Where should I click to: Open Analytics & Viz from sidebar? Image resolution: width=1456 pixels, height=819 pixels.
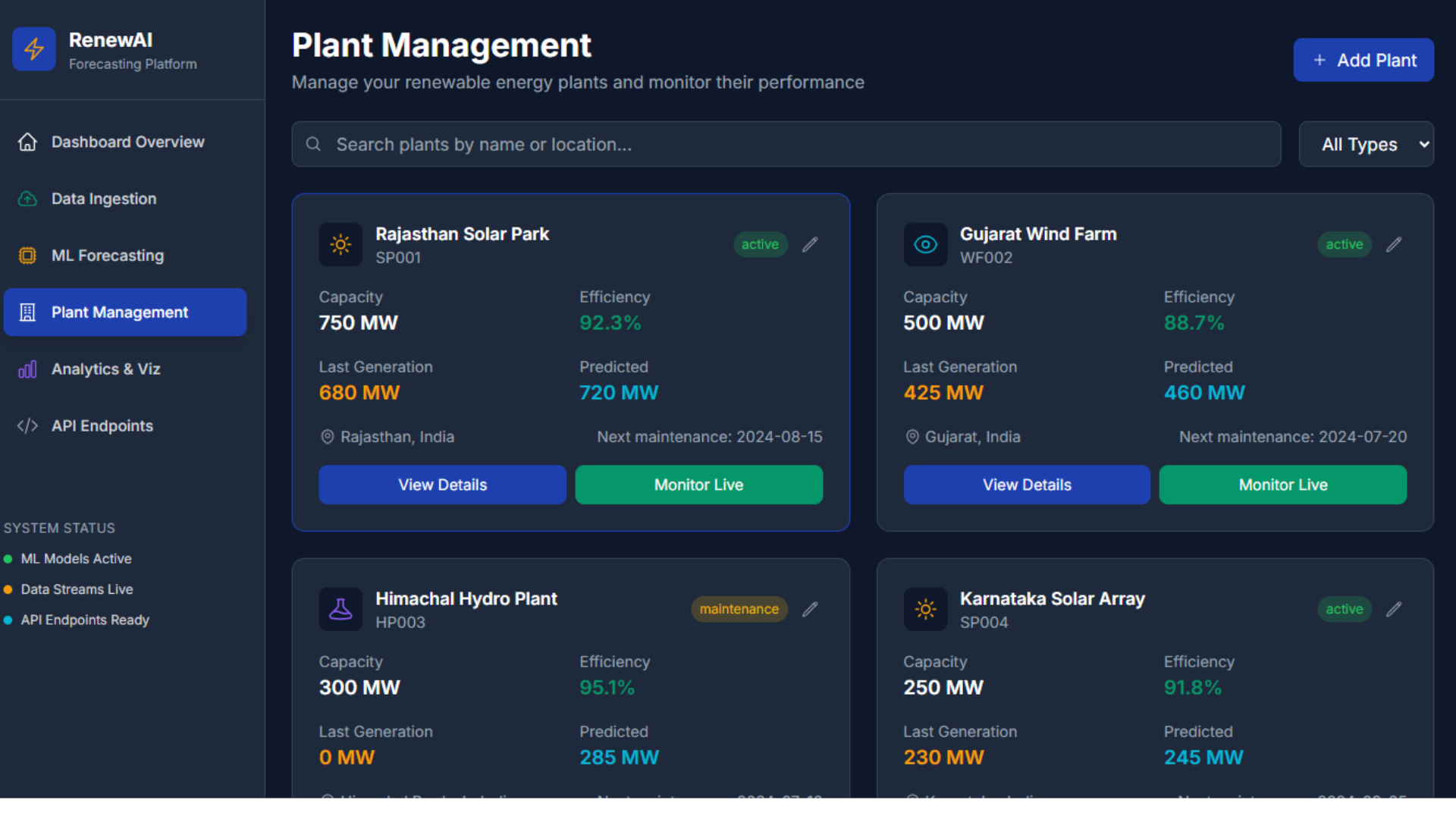tap(105, 369)
